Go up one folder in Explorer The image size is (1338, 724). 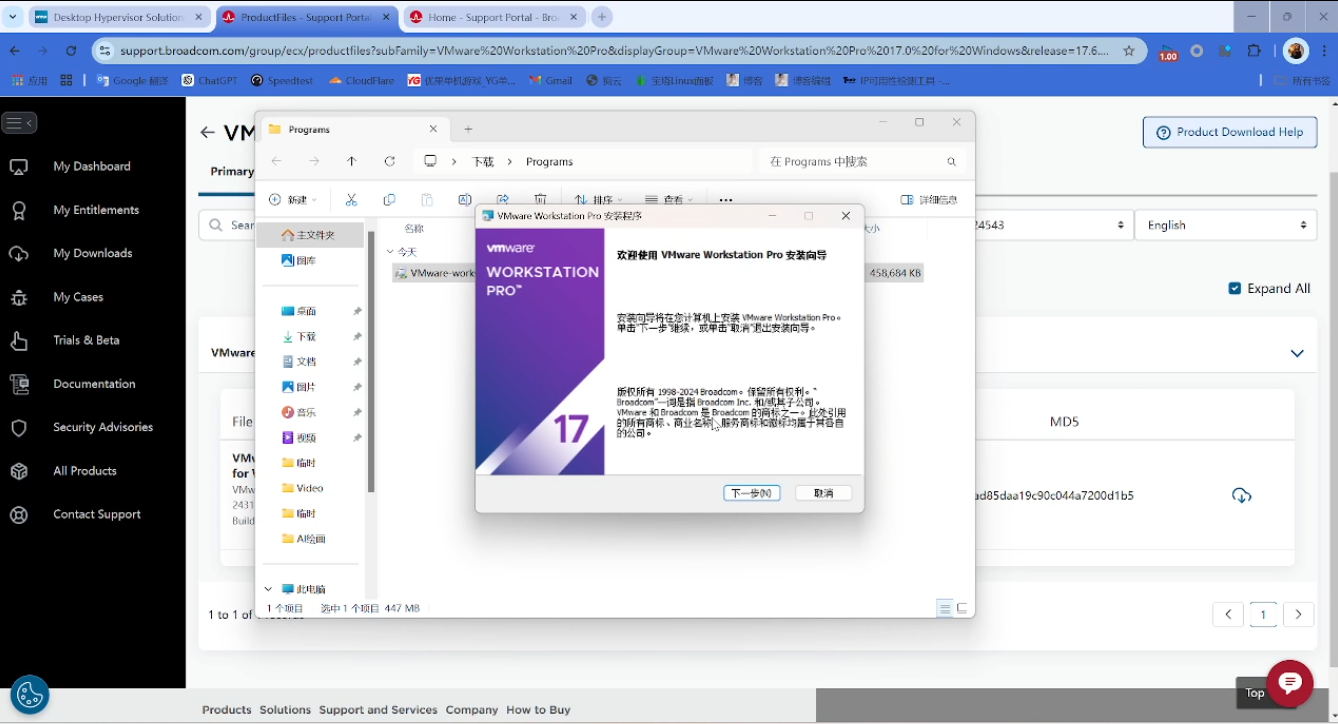[351, 161]
